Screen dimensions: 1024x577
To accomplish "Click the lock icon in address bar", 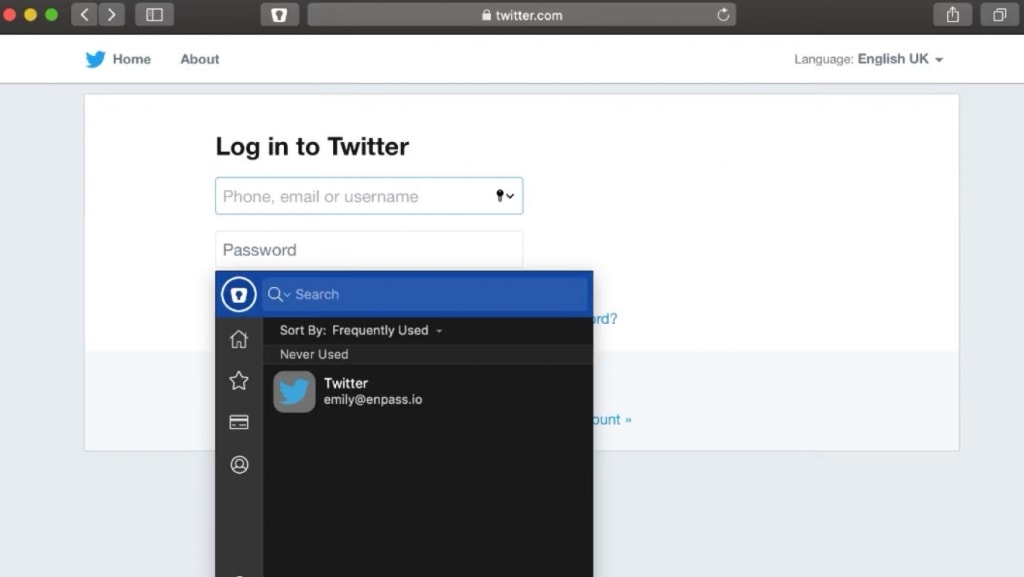I will pyautogui.click(x=486, y=14).
